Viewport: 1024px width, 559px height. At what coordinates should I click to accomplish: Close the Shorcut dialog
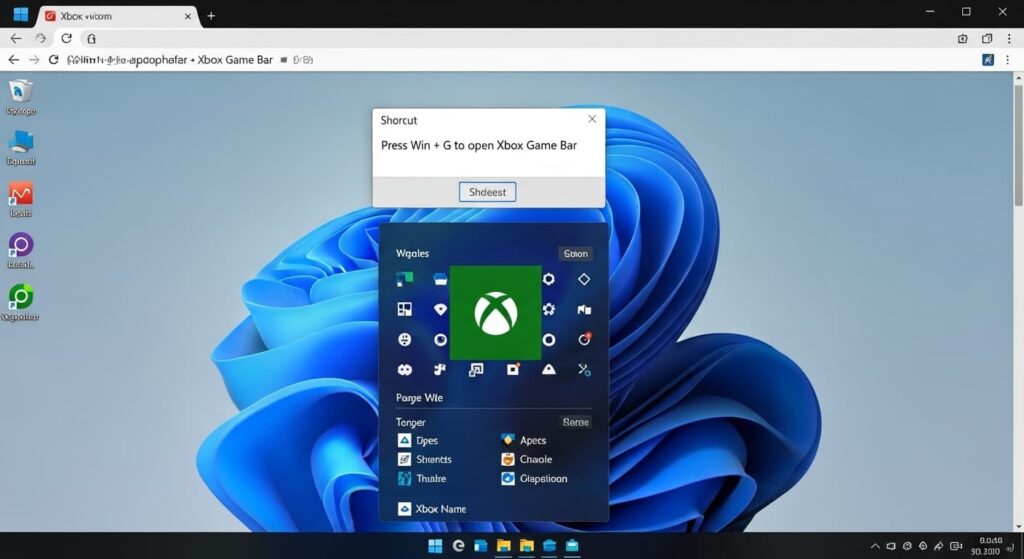pos(592,119)
